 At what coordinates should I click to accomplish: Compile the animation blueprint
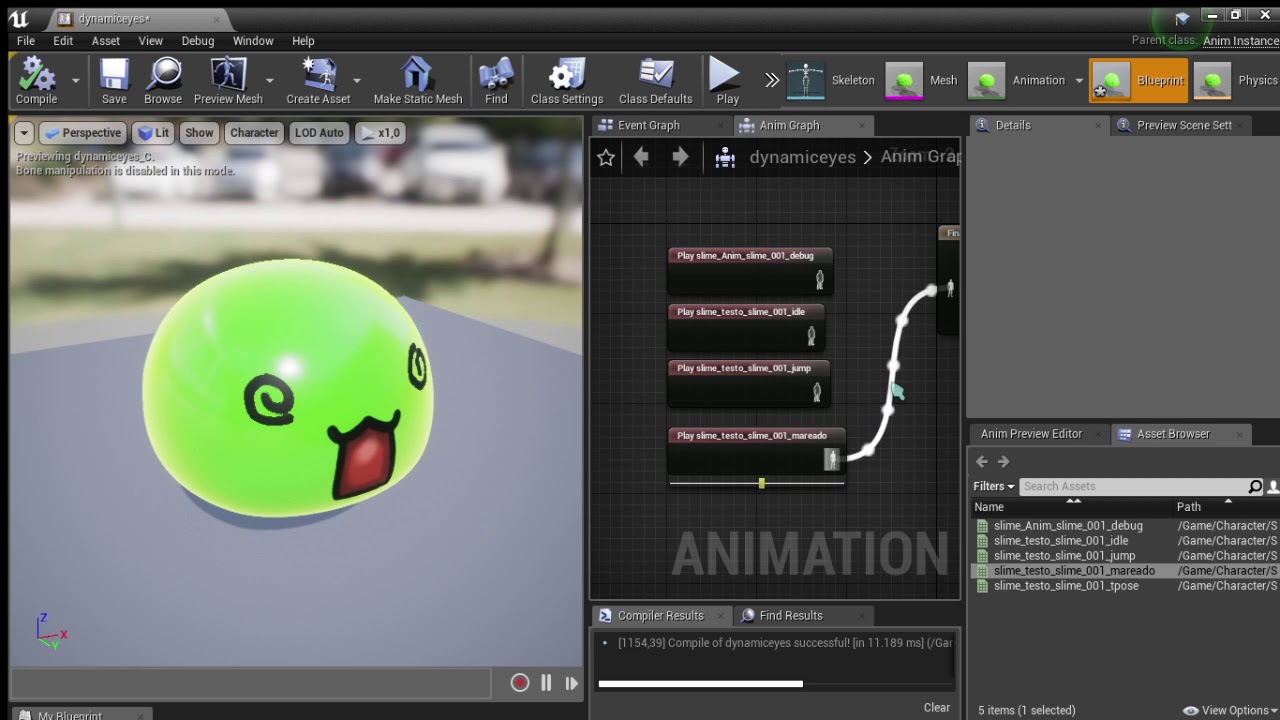click(37, 80)
